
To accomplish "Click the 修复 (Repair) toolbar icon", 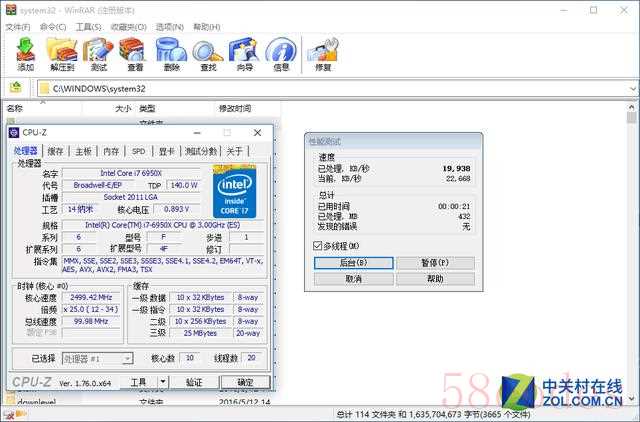I will click(x=323, y=53).
